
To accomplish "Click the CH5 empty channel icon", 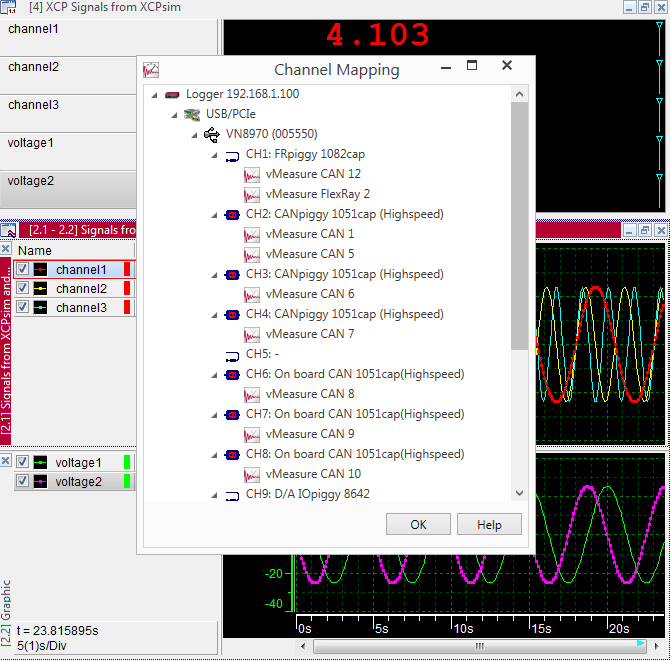I will 232,355.
